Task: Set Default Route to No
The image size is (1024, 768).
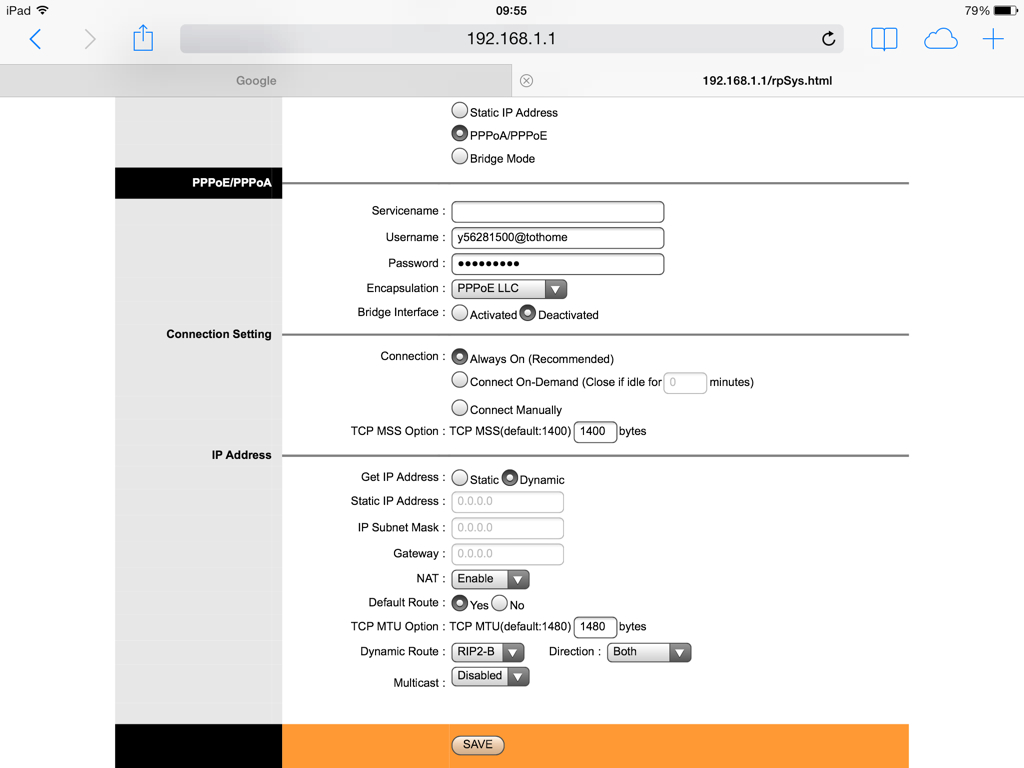Action: click(x=500, y=603)
